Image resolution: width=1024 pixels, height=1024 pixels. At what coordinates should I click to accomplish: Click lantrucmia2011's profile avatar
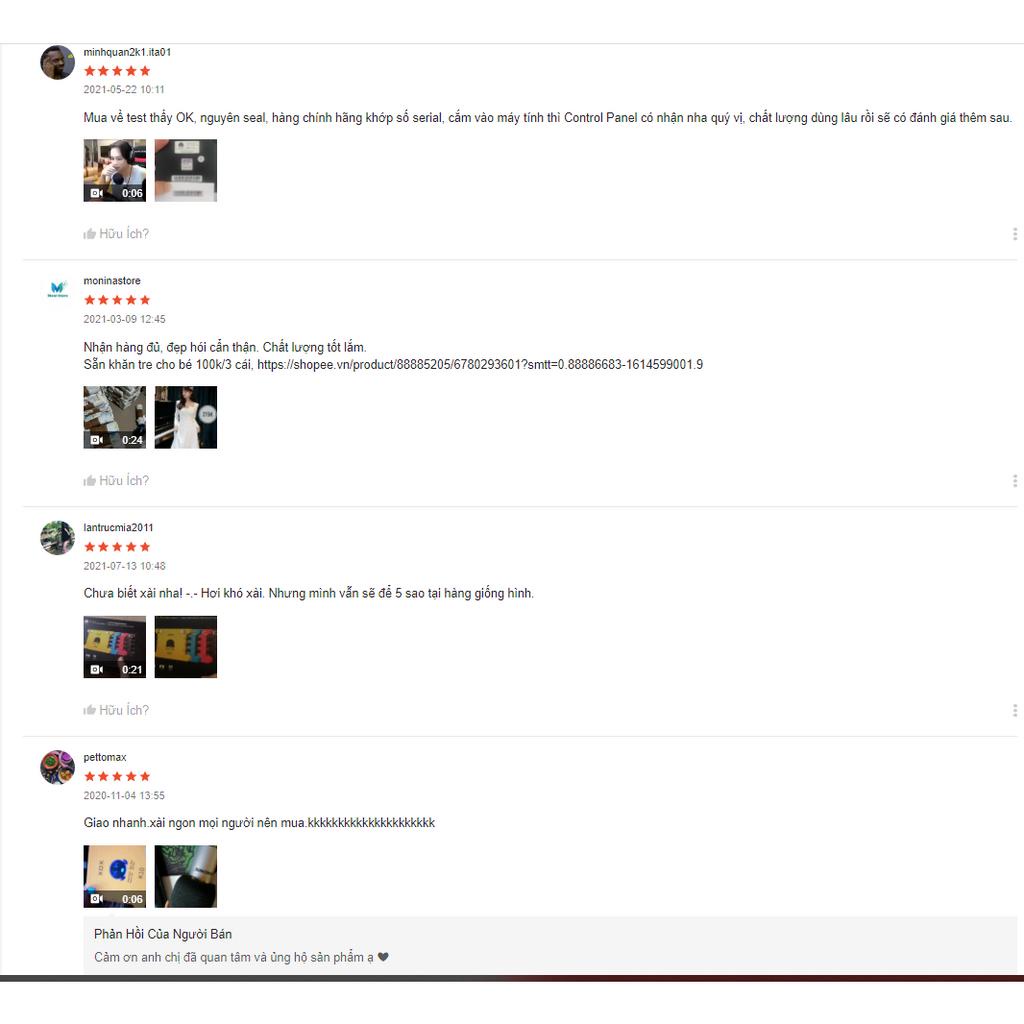57,537
